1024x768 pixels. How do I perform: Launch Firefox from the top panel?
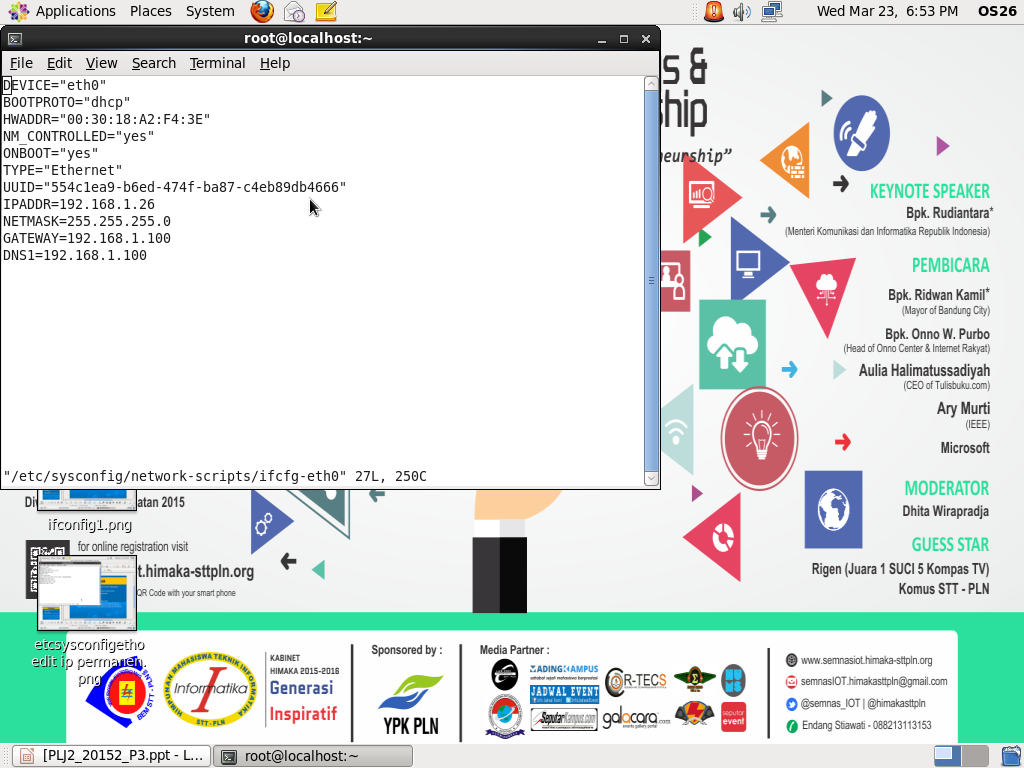click(x=262, y=11)
